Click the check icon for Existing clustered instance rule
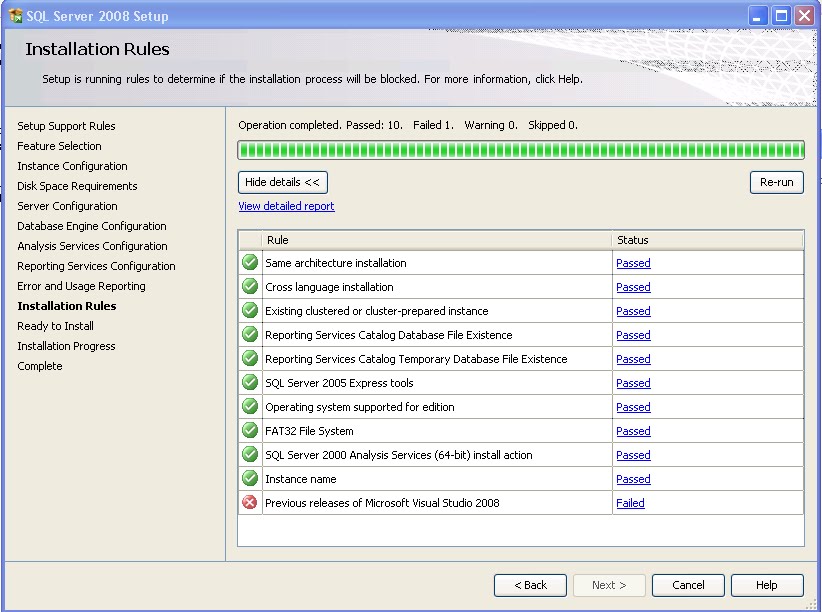Image resolution: width=822 pixels, height=612 pixels. (250, 310)
